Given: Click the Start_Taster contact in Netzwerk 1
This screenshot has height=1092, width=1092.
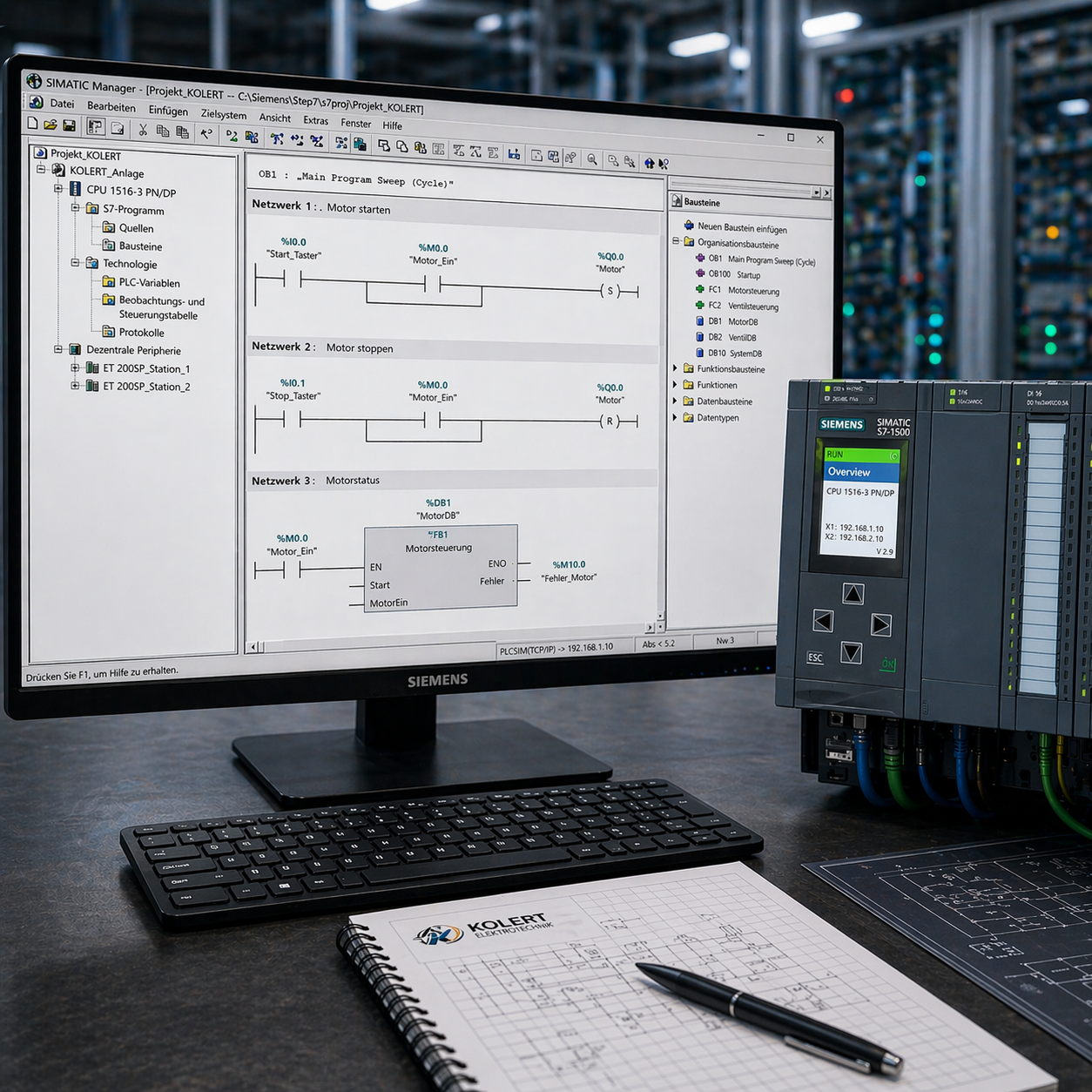Looking at the screenshot, I should [x=293, y=279].
